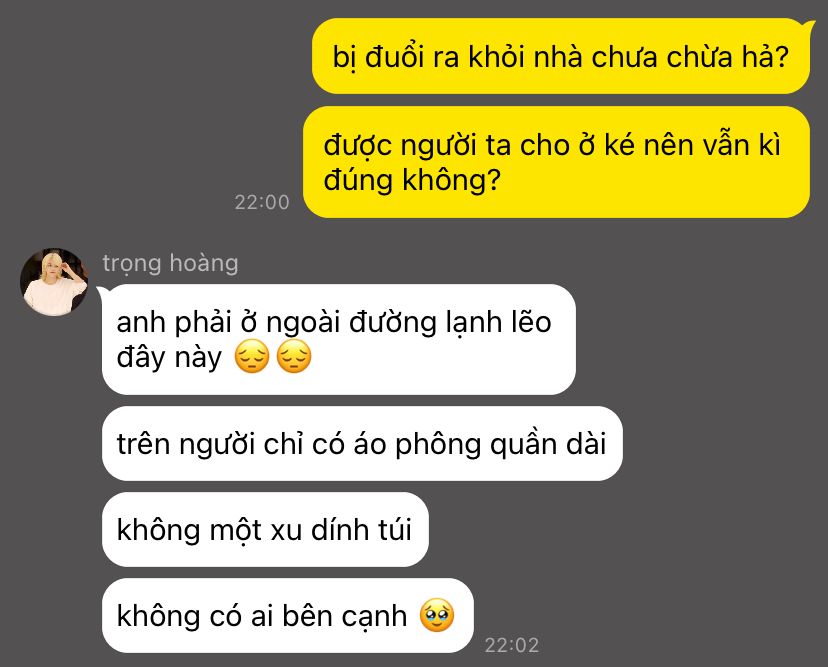828x667 pixels.
Task: Select the yellow message 'được người ta cho ở ké'
Action: tap(557, 162)
